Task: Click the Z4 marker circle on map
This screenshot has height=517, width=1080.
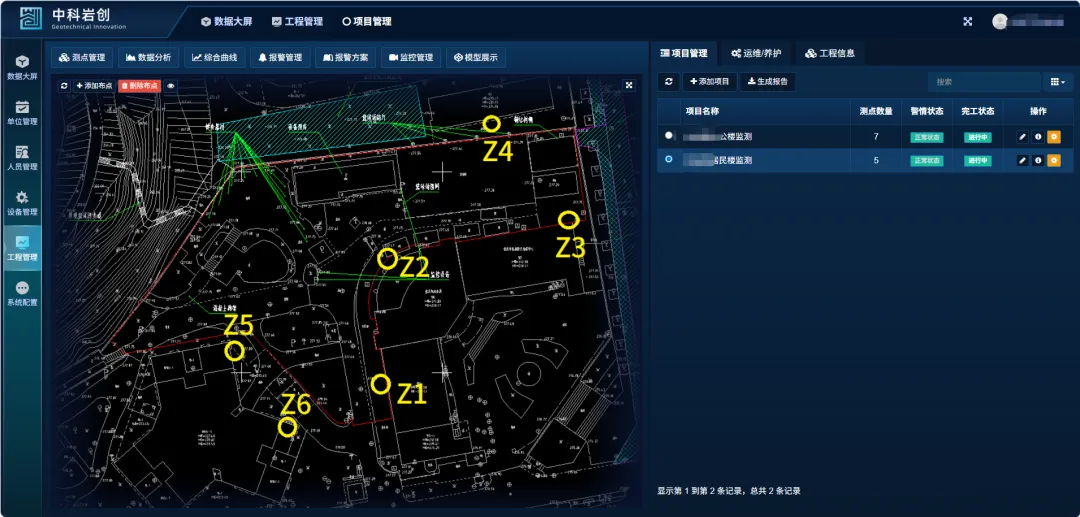Action: [x=491, y=123]
